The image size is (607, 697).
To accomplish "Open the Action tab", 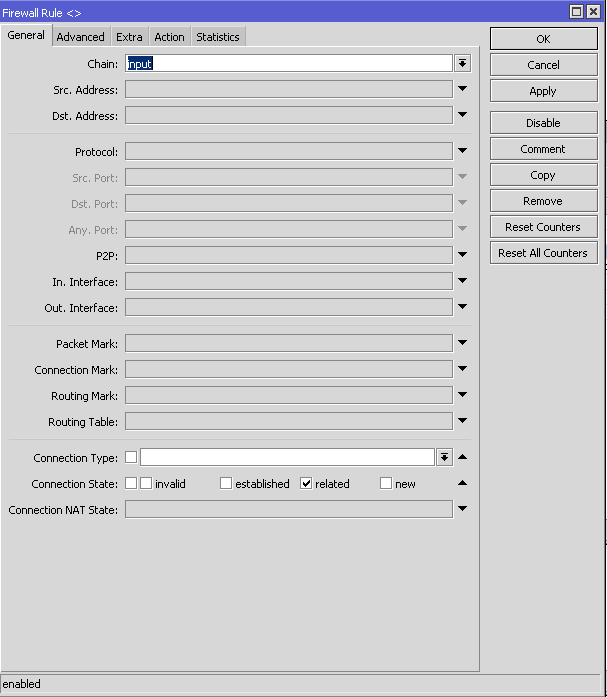I will coord(169,37).
